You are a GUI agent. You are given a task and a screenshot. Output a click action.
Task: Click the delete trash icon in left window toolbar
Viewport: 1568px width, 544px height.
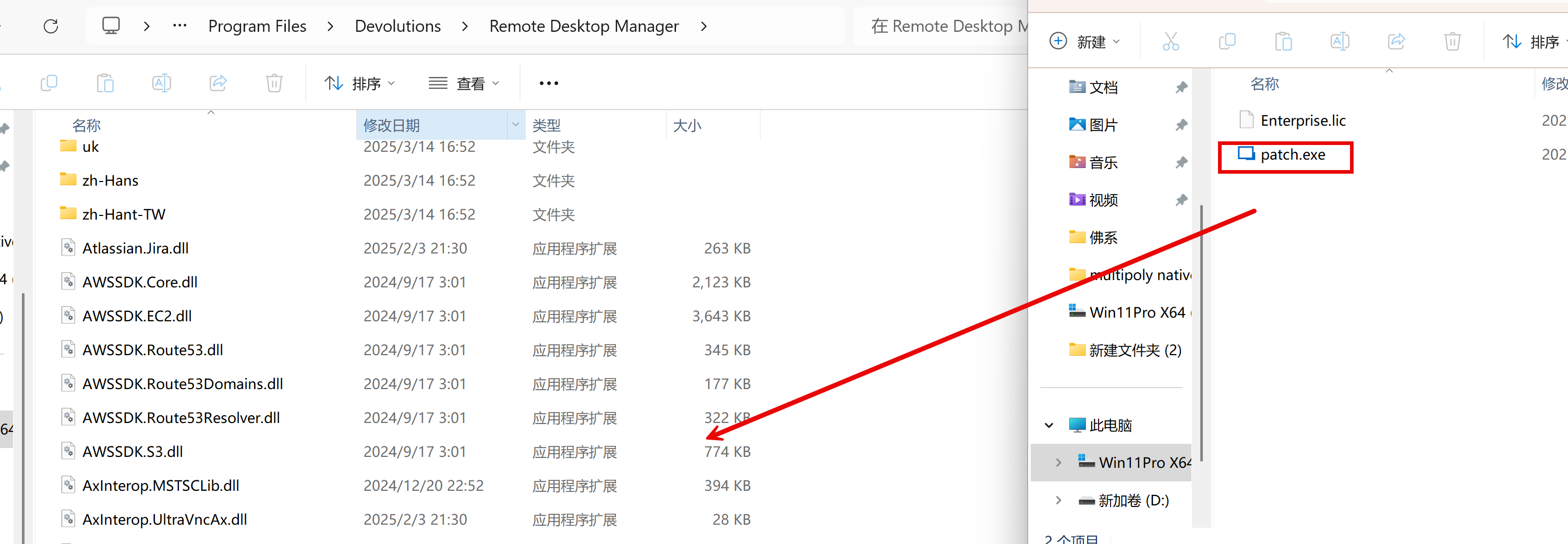tap(274, 83)
